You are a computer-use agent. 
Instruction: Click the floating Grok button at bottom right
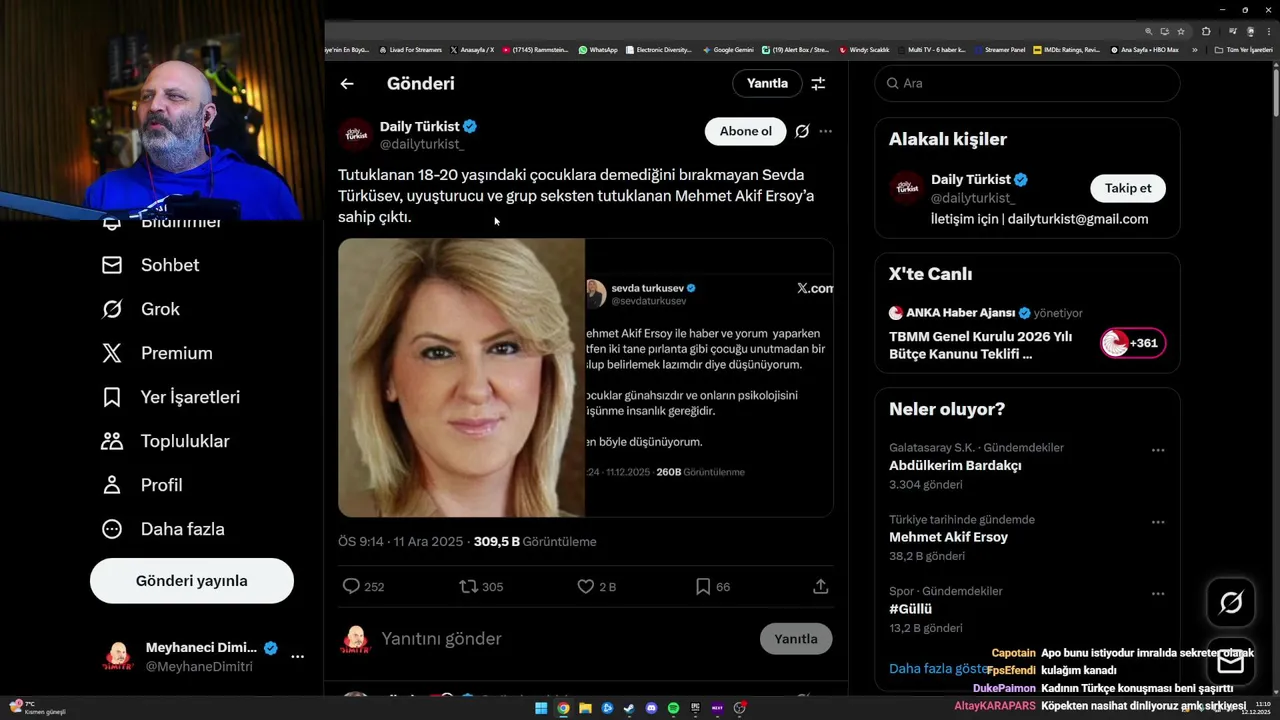[x=1231, y=602]
